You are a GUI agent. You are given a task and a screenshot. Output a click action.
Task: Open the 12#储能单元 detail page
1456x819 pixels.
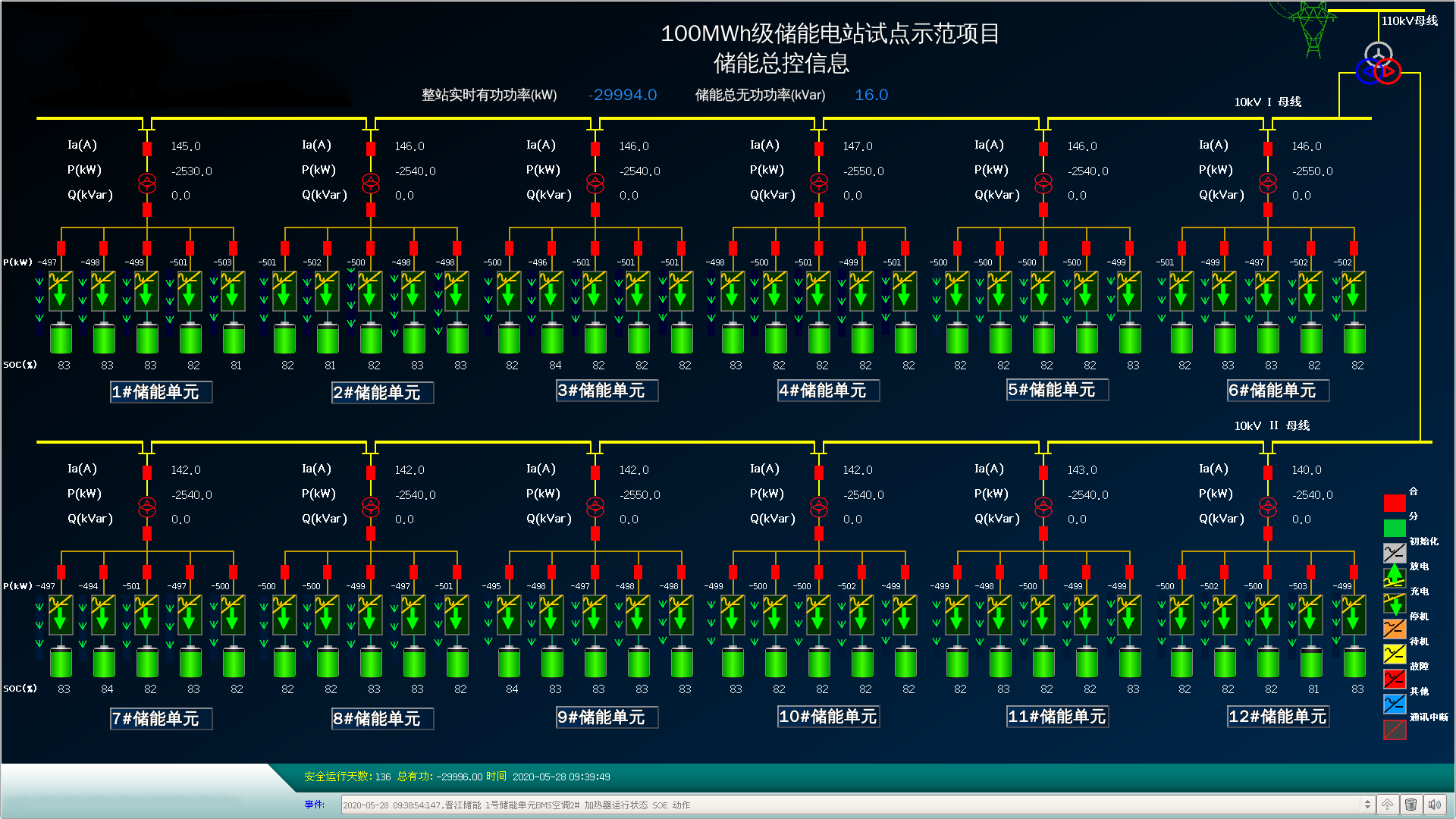point(1278,717)
